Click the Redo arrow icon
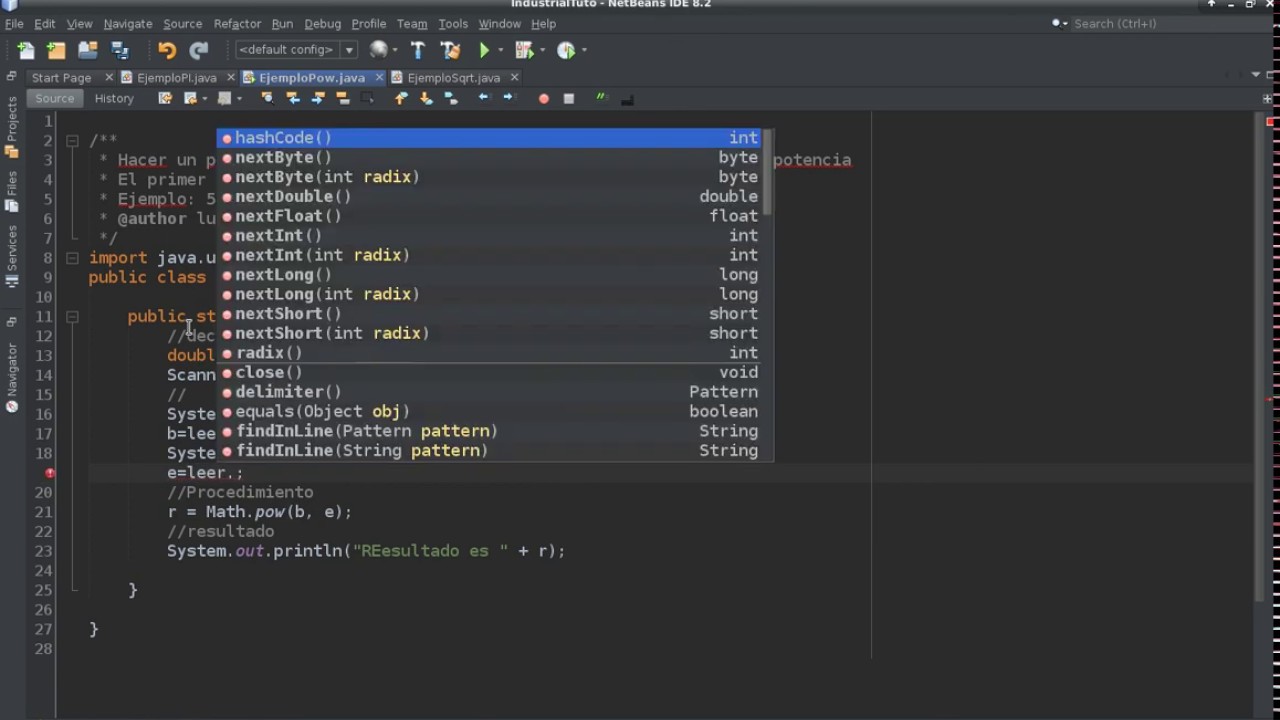This screenshot has height=720, width=1280. (199, 50)
